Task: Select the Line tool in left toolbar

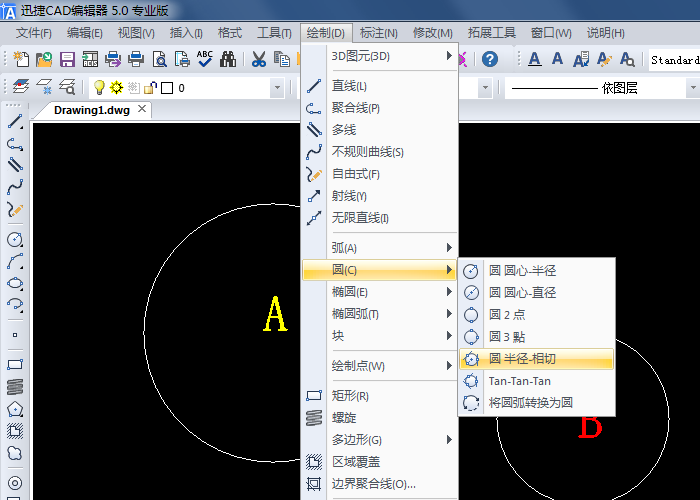Action: pos(15,122)
